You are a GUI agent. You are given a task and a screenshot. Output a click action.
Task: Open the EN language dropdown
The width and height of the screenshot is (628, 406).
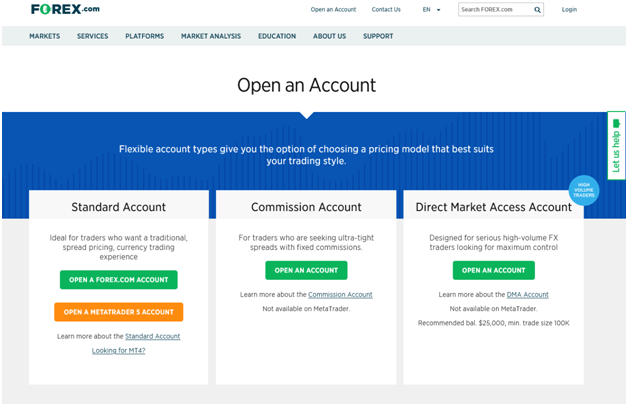coord(431,10)
